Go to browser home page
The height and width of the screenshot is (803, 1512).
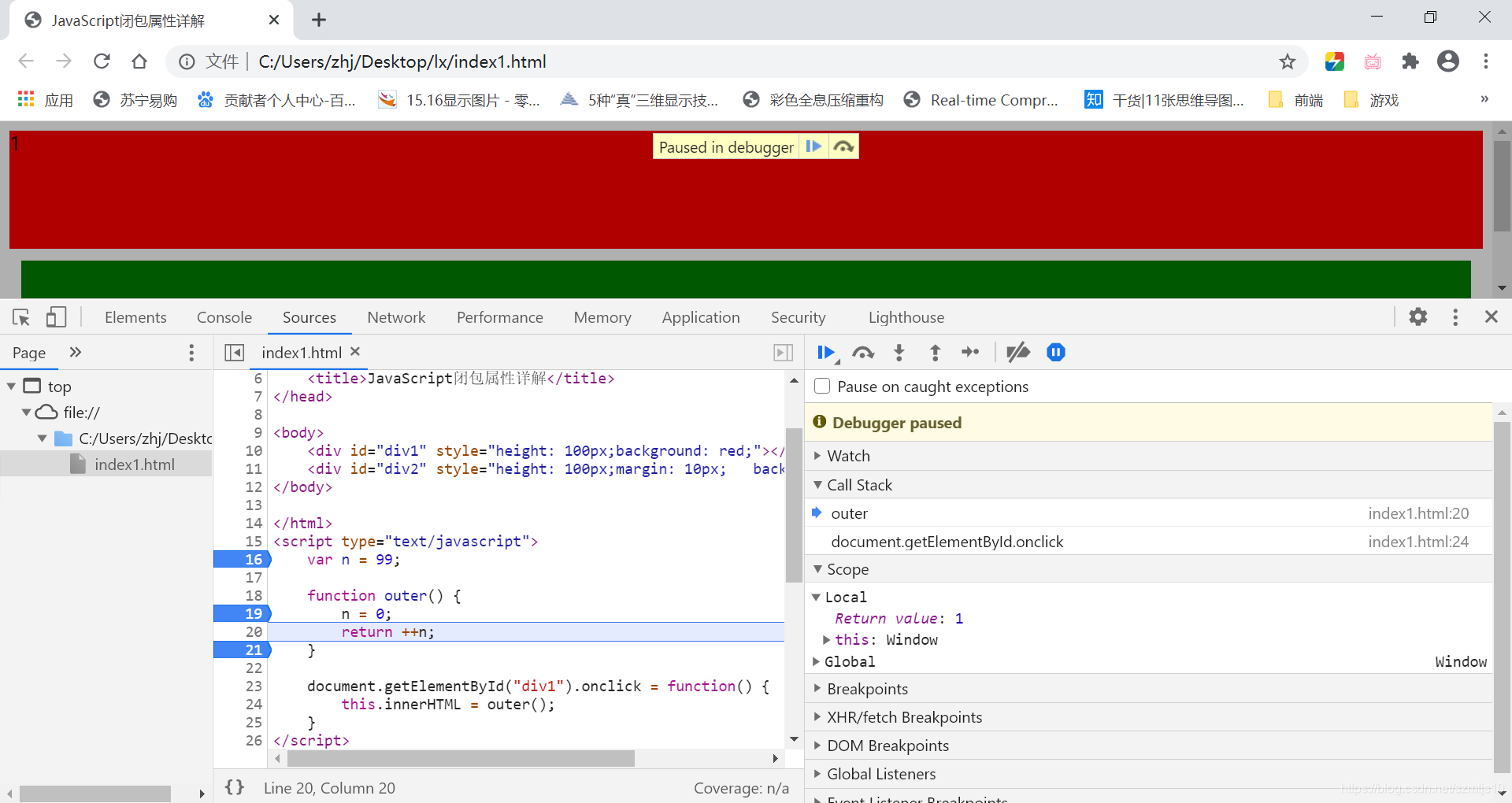coord(139,61)
